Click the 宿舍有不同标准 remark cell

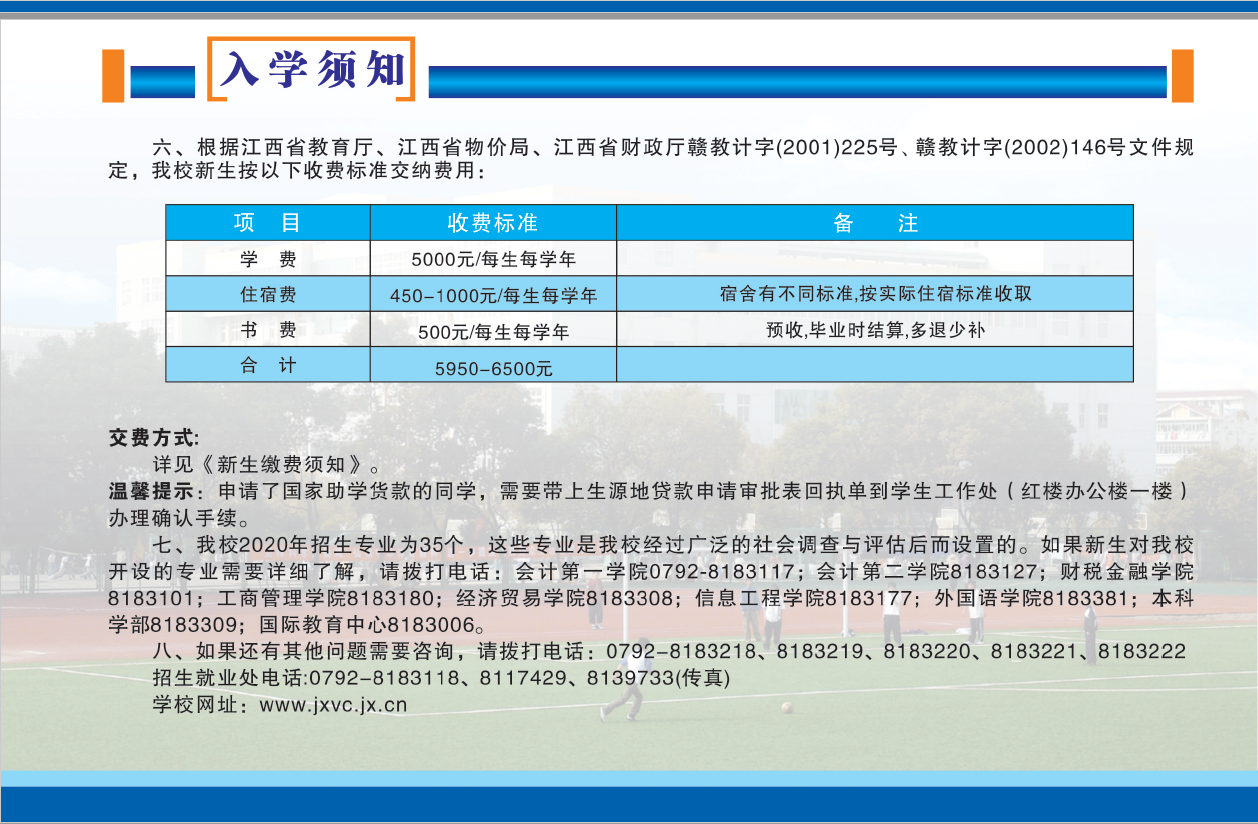click(874, 294)
